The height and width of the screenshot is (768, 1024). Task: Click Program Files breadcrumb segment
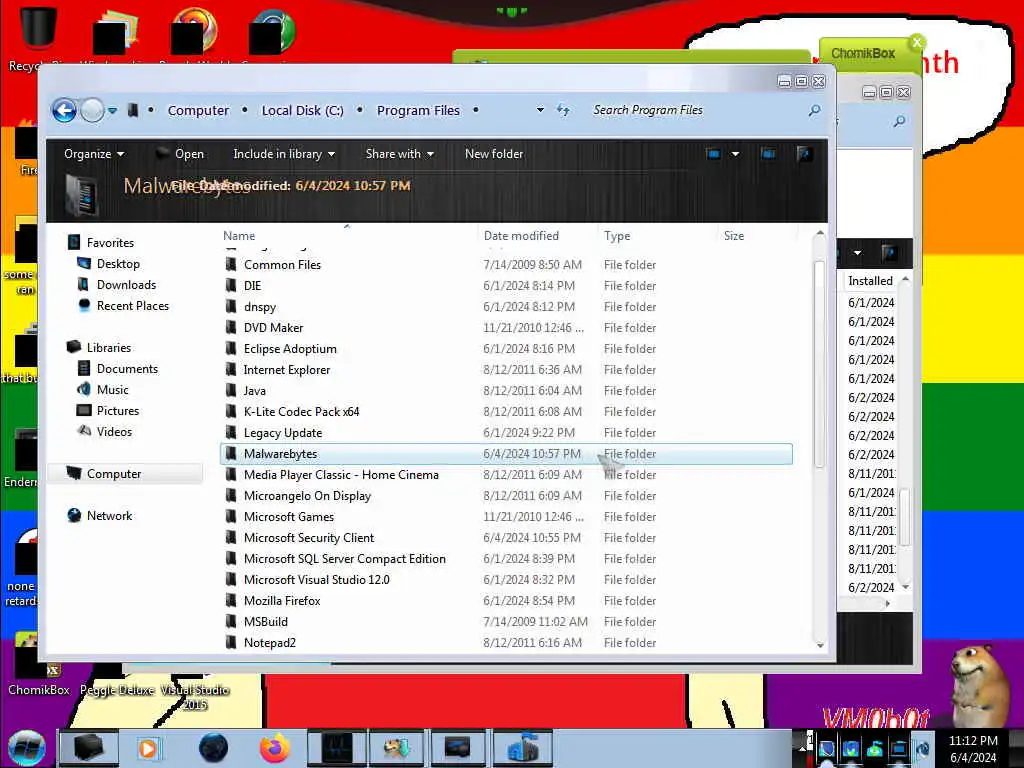pos(418,110)
